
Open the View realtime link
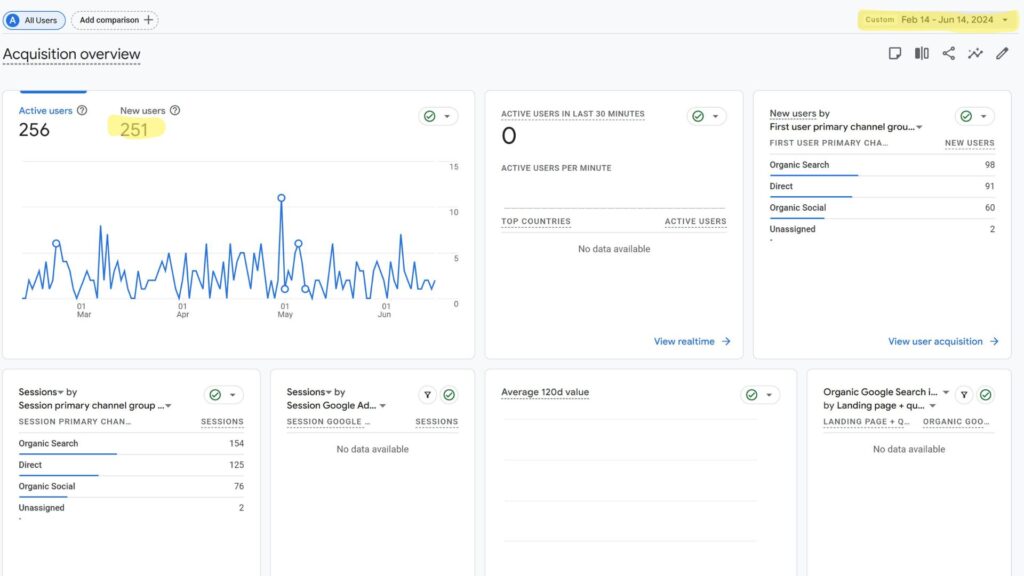pos(692,342)
